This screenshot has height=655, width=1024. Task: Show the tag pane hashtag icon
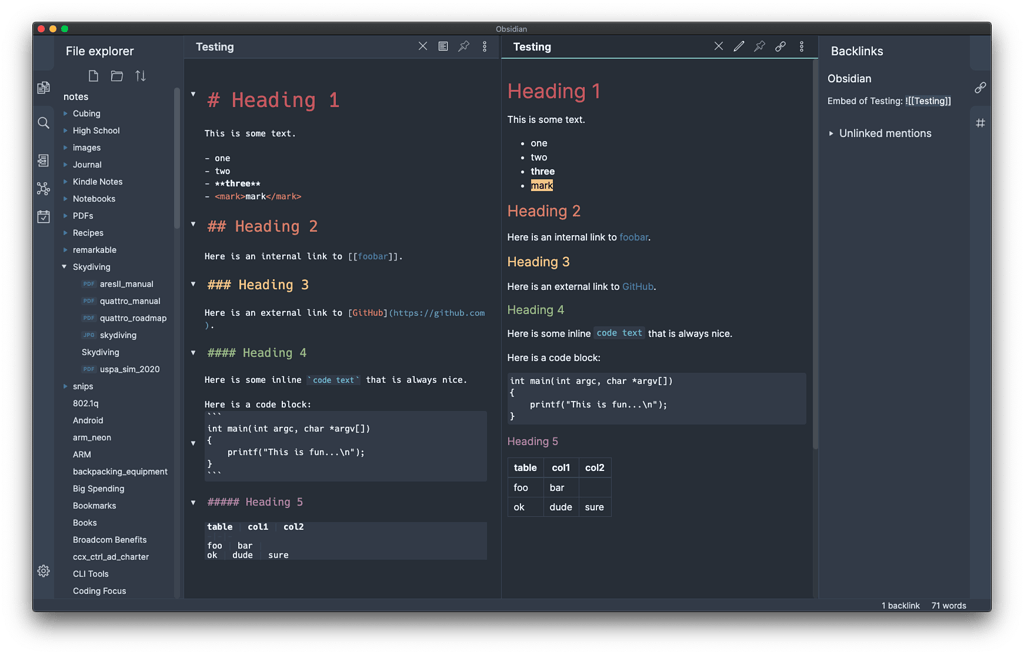click(980, 123)
